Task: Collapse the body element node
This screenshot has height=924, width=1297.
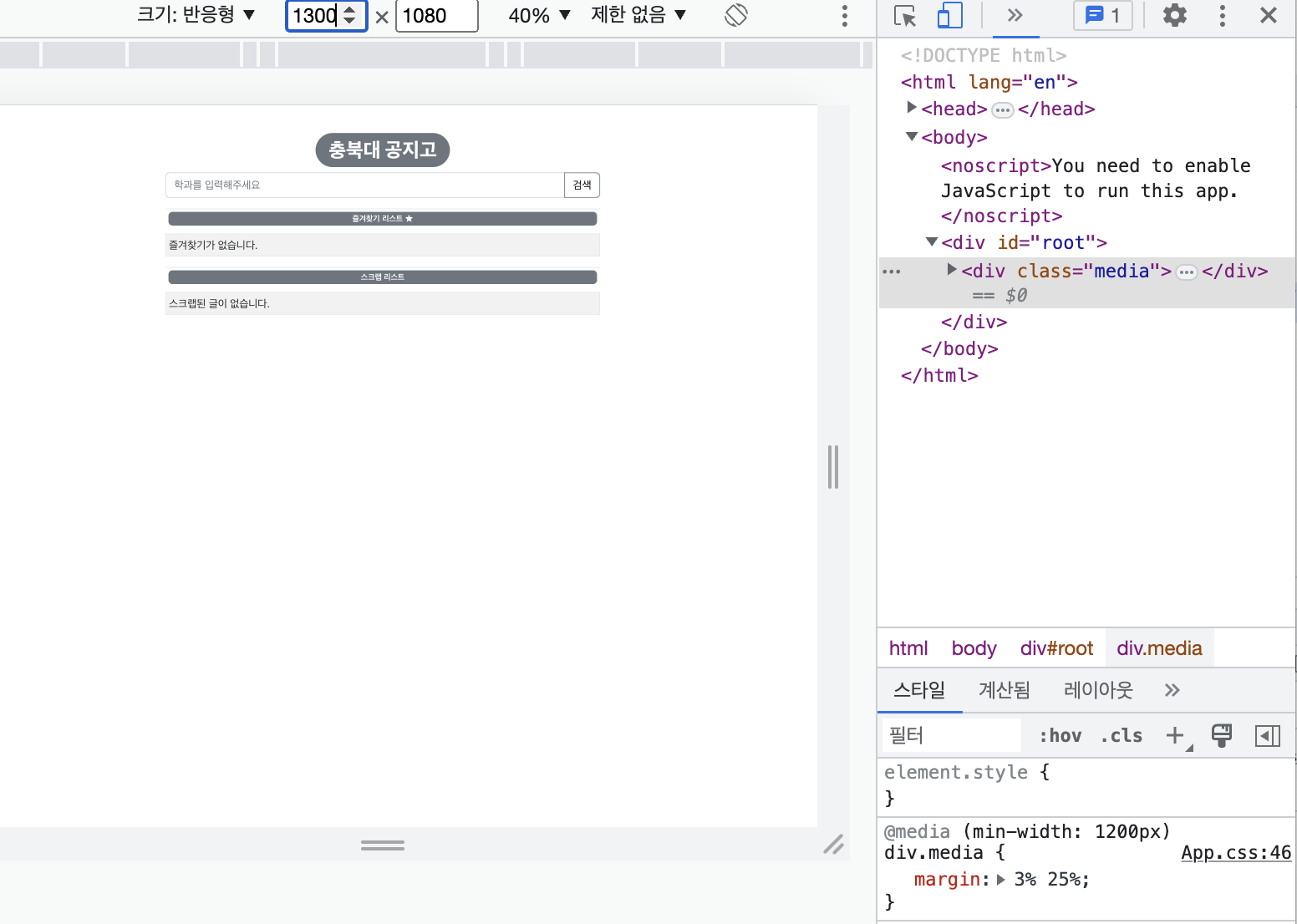Action: click(x=912, y=136)
